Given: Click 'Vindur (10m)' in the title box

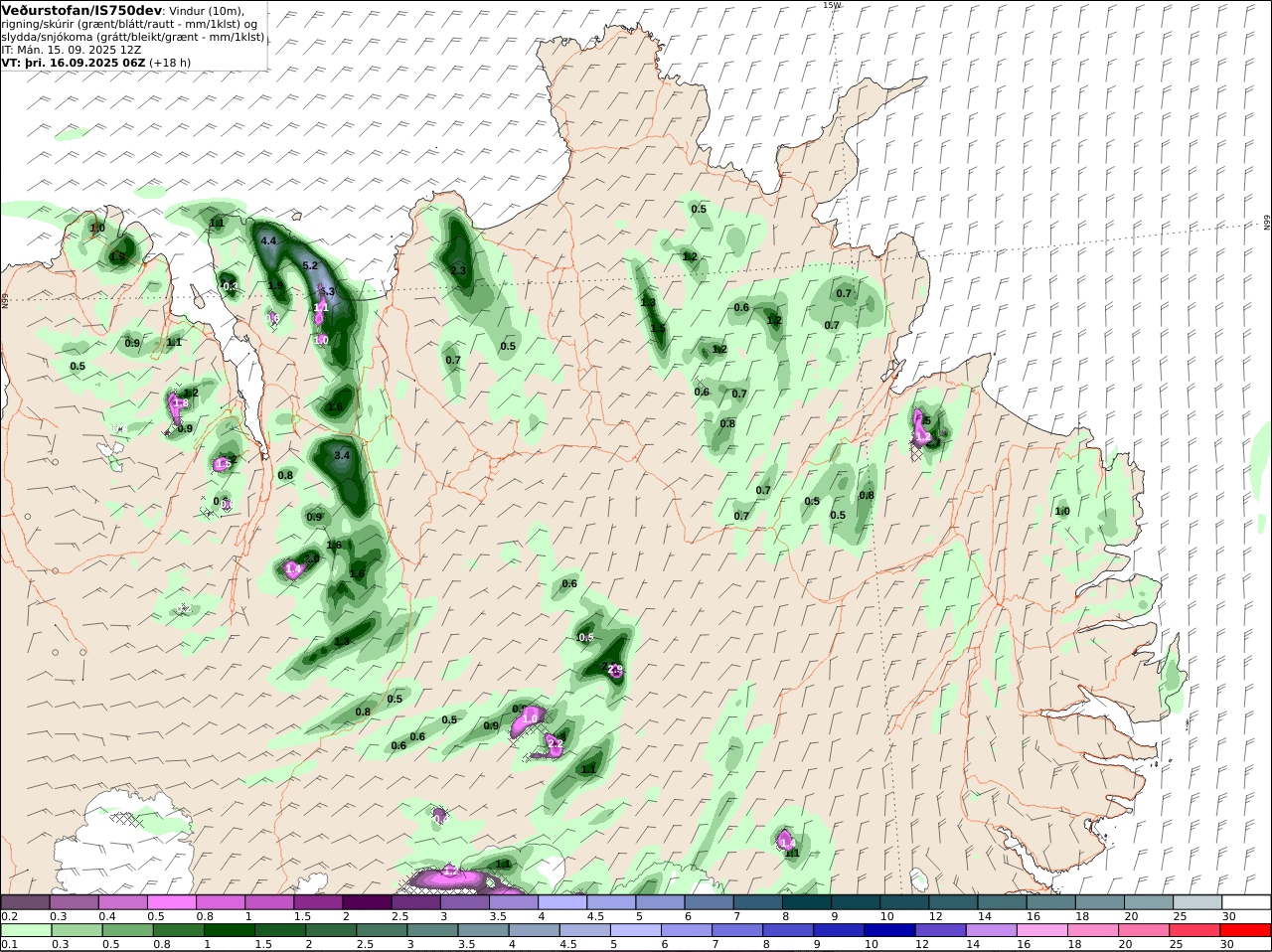Looking at the screenshot, I should [207, 10].
